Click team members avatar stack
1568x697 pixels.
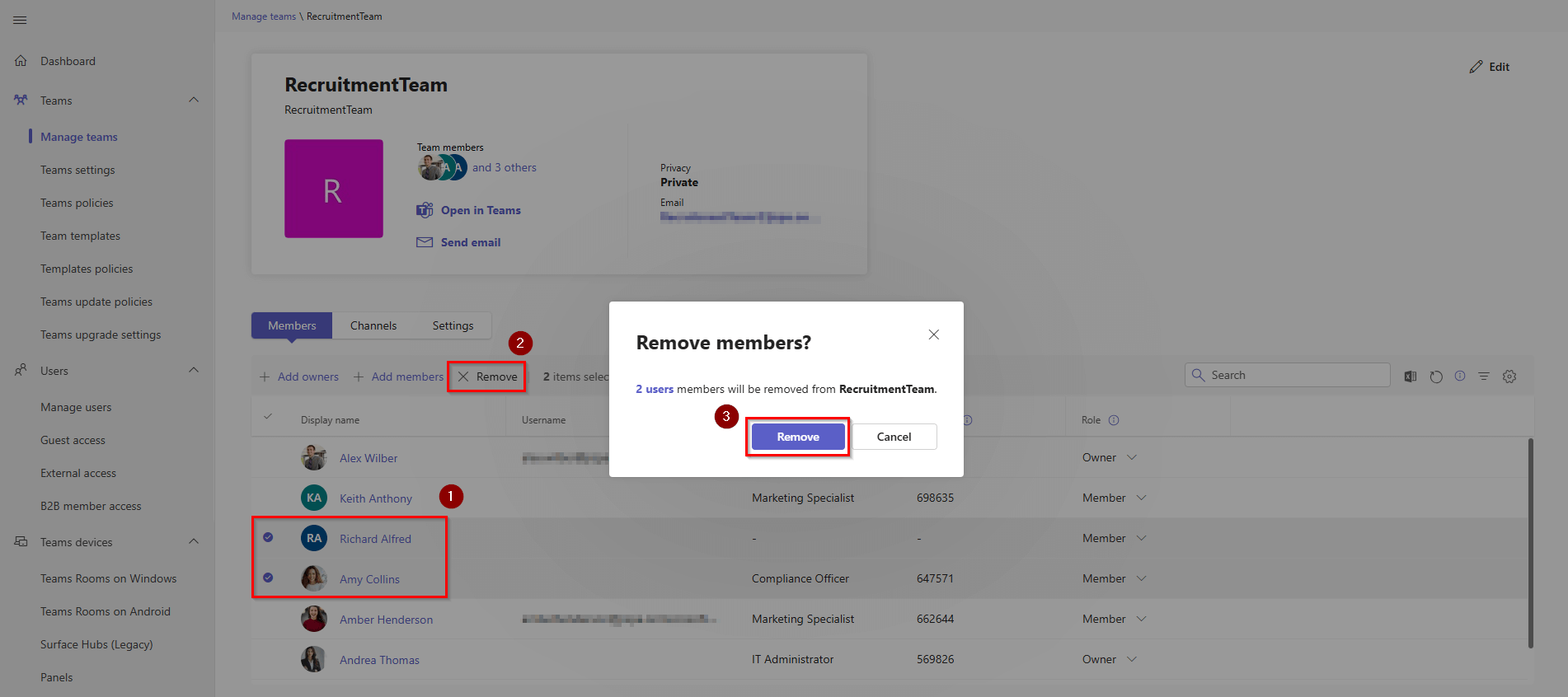point(443,167)
